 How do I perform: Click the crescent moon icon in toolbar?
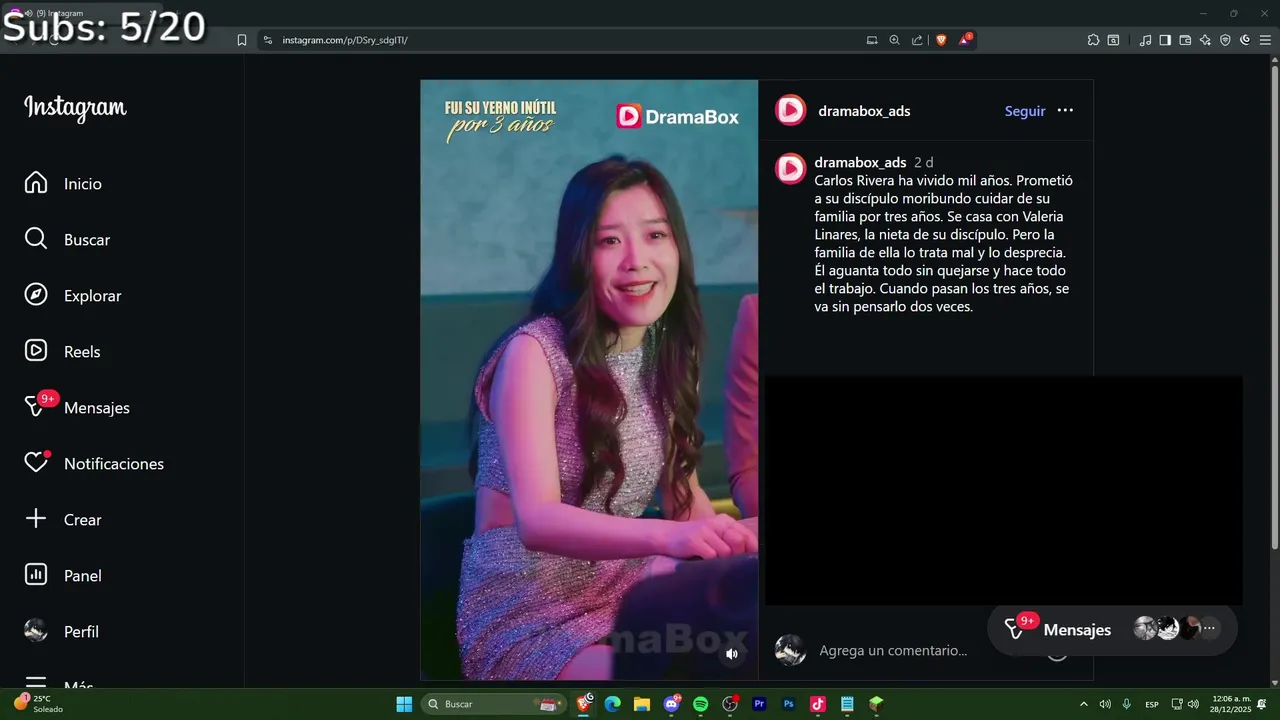1245,40
